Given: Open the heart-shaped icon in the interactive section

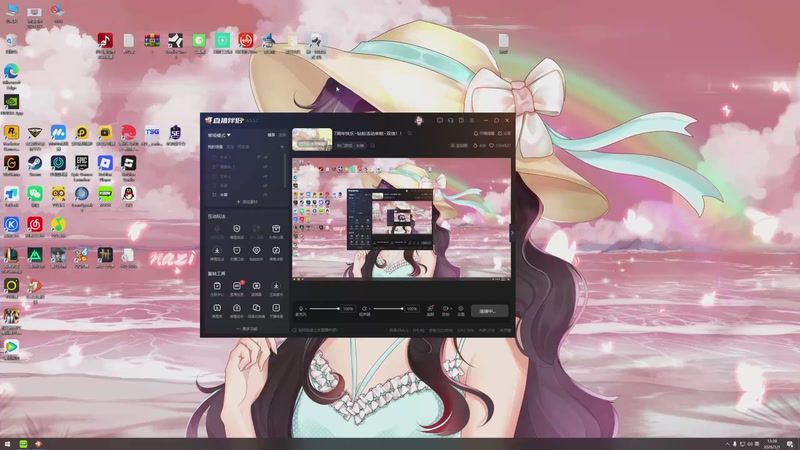Looking at the screenshot, I should [256, 253].
